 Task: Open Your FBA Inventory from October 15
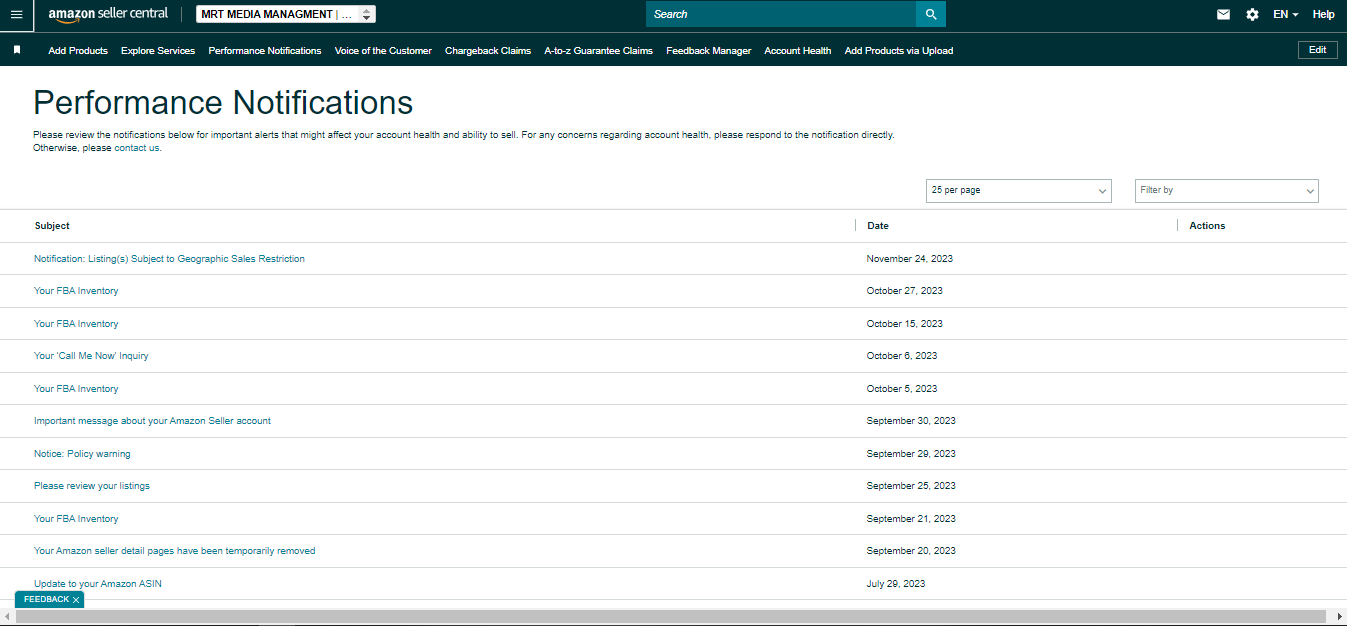click(x=76, y=324)
